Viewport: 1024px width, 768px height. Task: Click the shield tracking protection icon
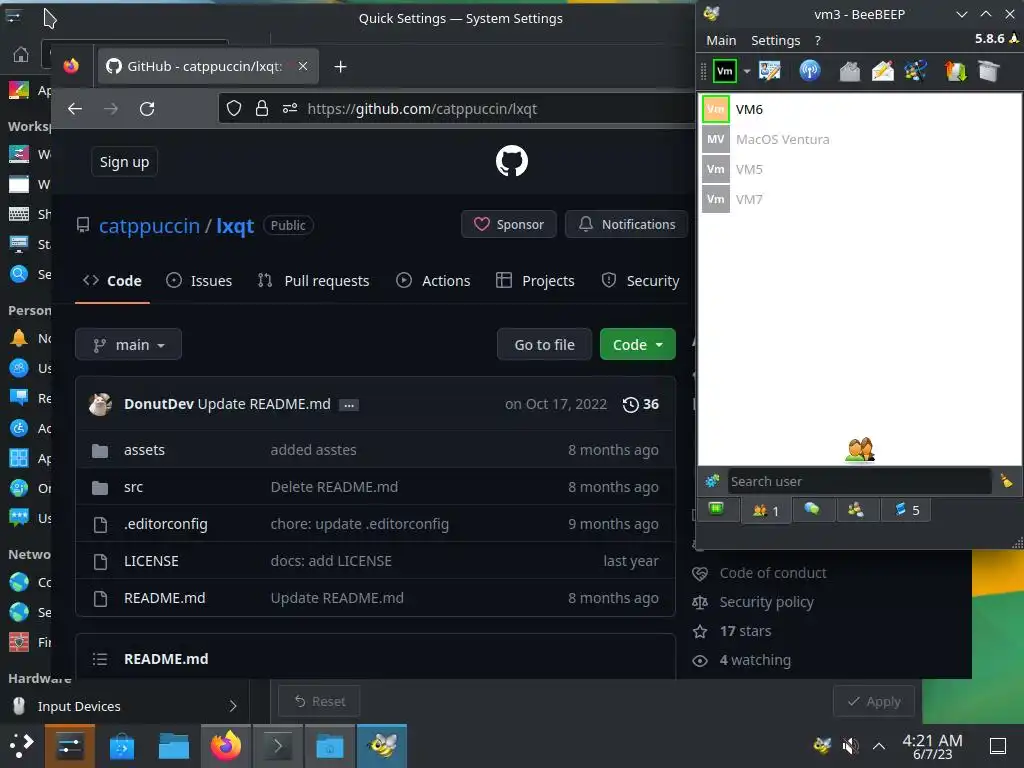(x=234, y=108)
